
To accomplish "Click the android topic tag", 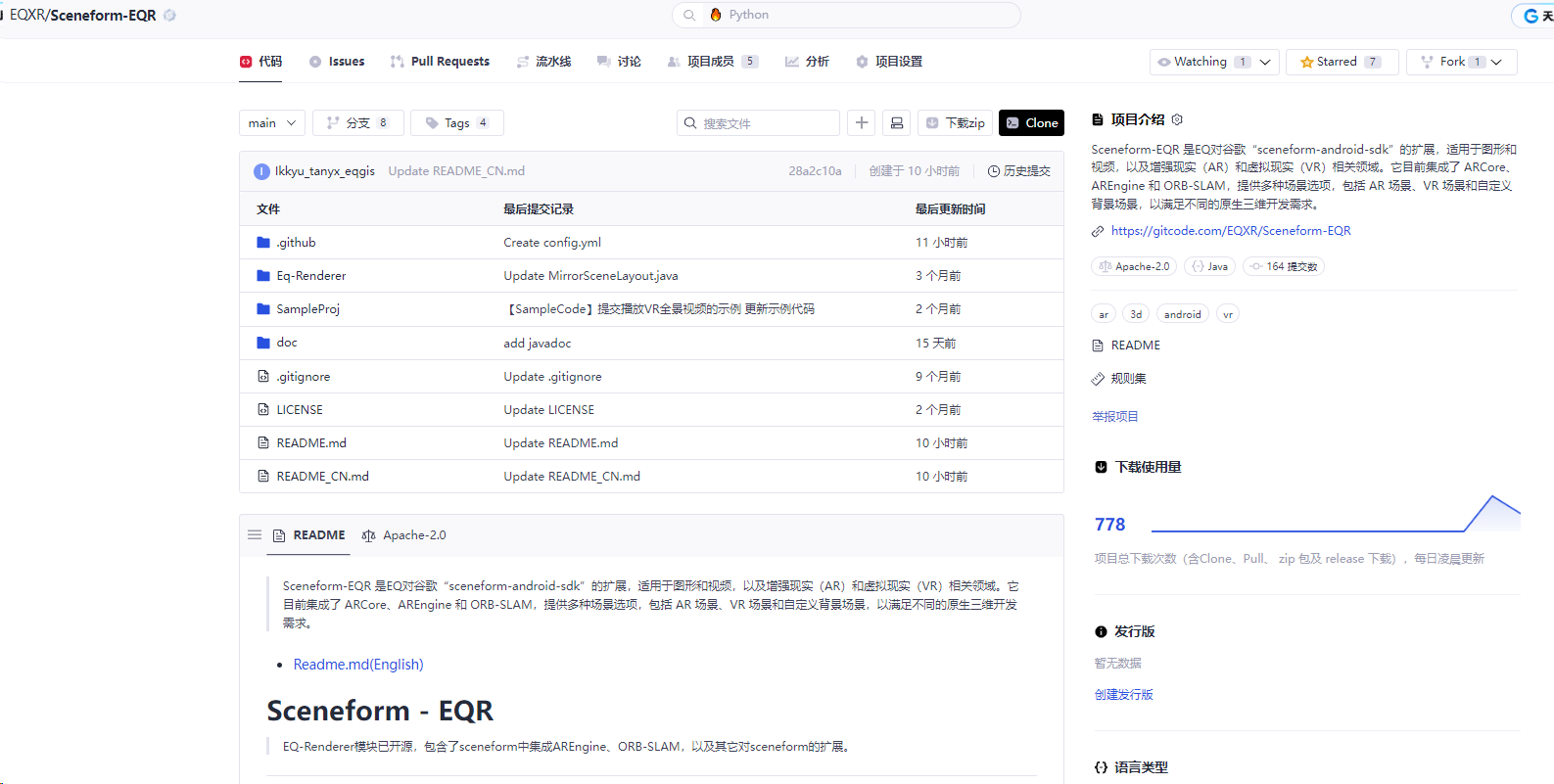I will tap(1183, 314).
